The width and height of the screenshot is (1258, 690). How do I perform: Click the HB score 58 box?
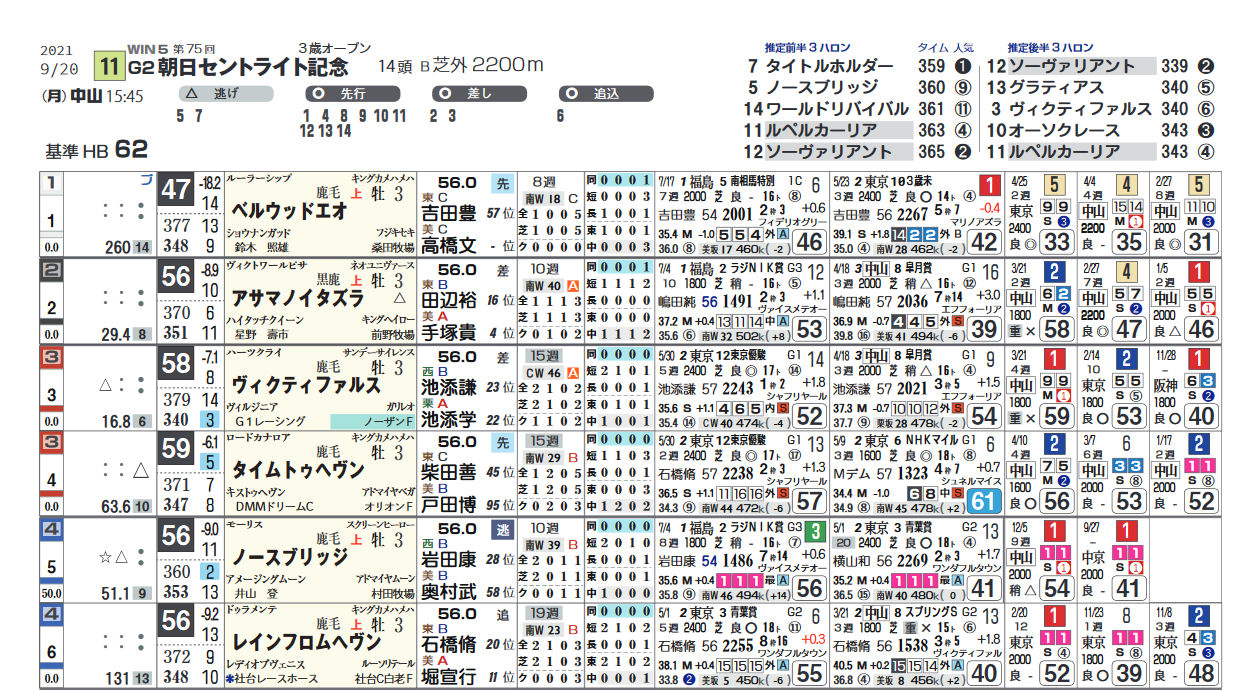176,363
